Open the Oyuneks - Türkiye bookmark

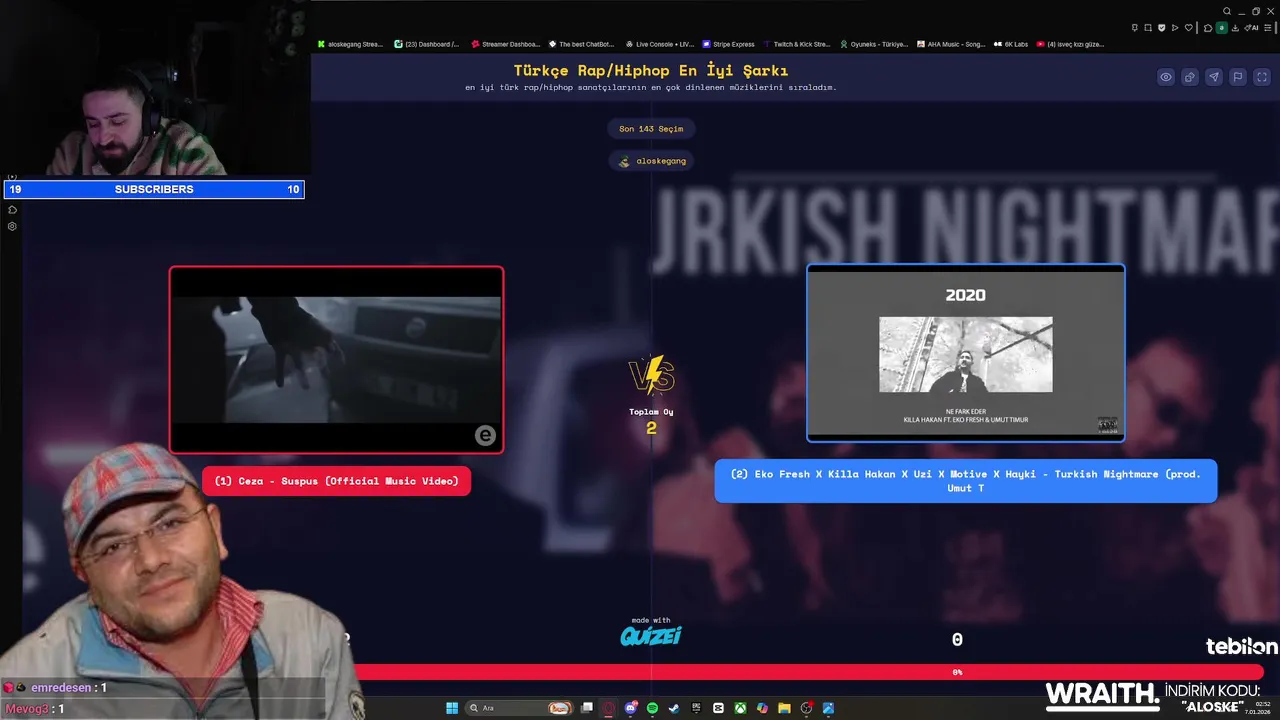click(873, 44)
